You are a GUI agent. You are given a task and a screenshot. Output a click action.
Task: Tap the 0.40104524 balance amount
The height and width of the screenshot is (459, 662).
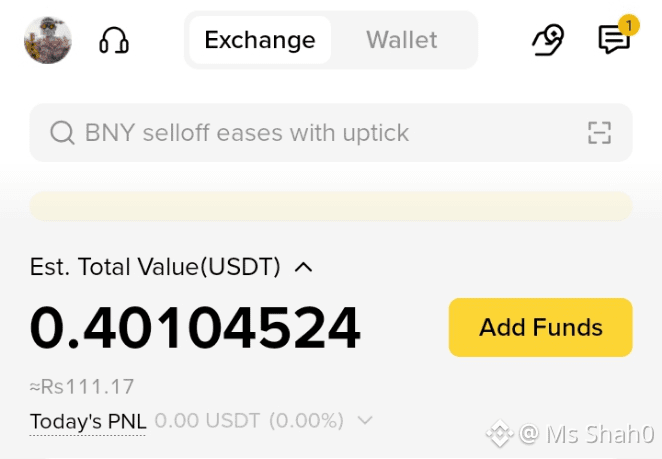[x=195, y=328]
